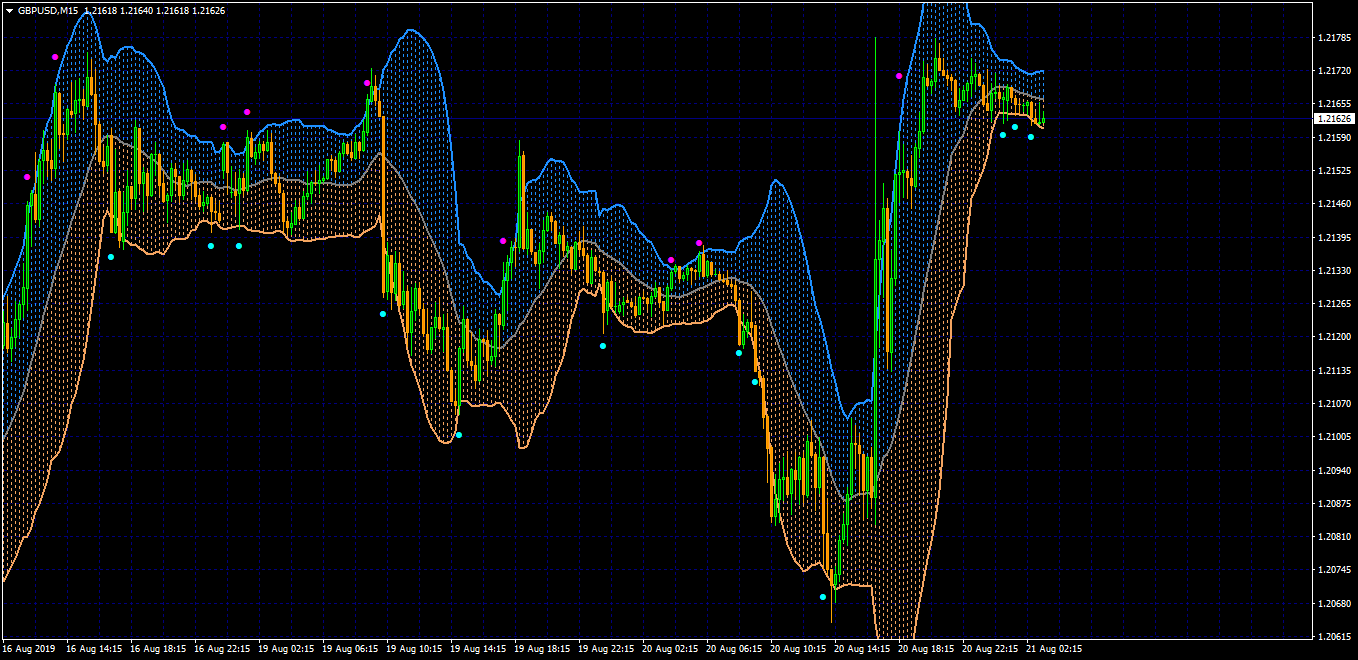Click the 20 Aug 22:15 time label

990,649
